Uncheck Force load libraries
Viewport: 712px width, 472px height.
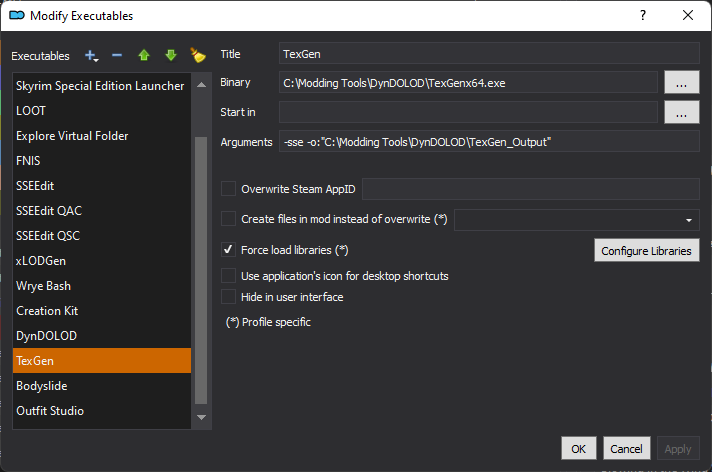pos(229,250)
